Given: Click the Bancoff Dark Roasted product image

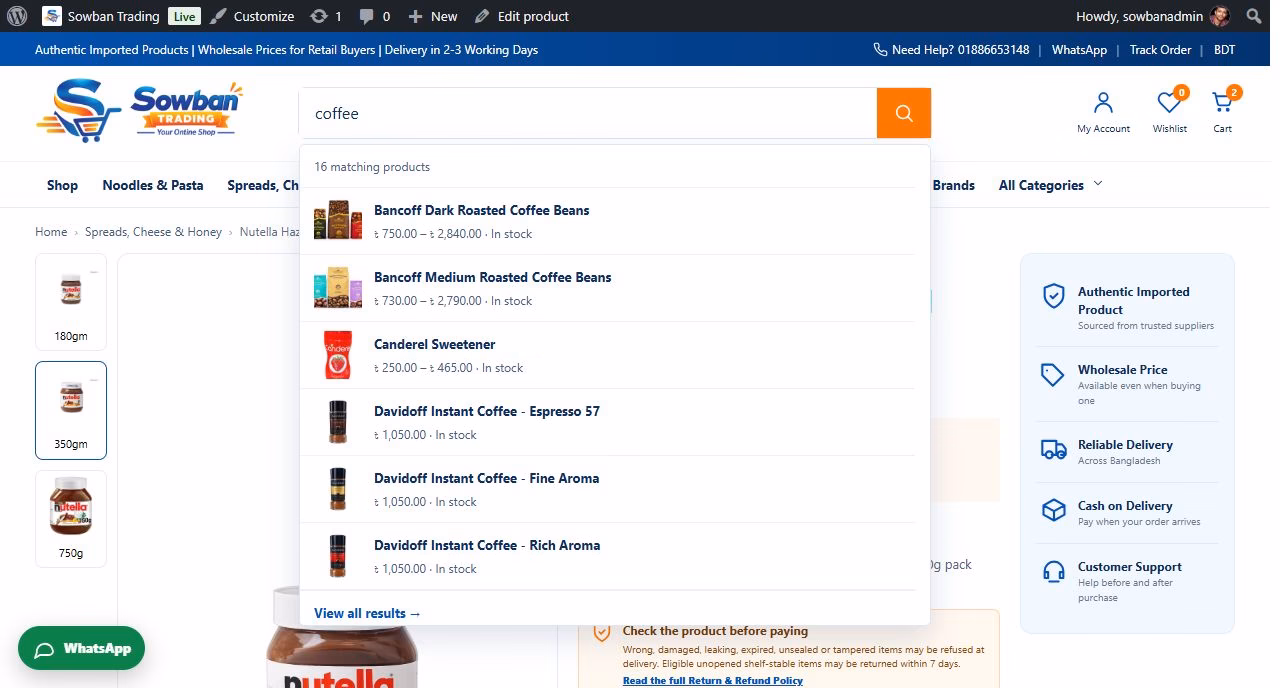Looking at the screenshot, I should 338,221.
